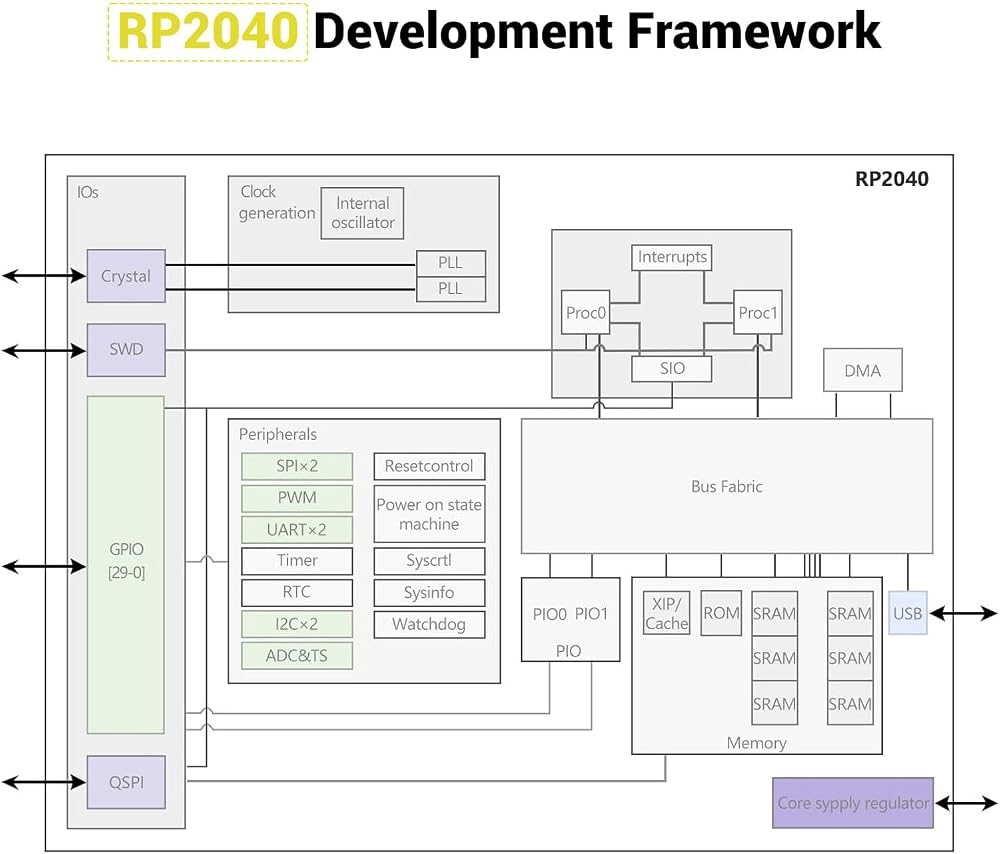1000x854 pixels.
Task: Click the PIO1 label
Action: pyautogui.click(x=591, y=614)
